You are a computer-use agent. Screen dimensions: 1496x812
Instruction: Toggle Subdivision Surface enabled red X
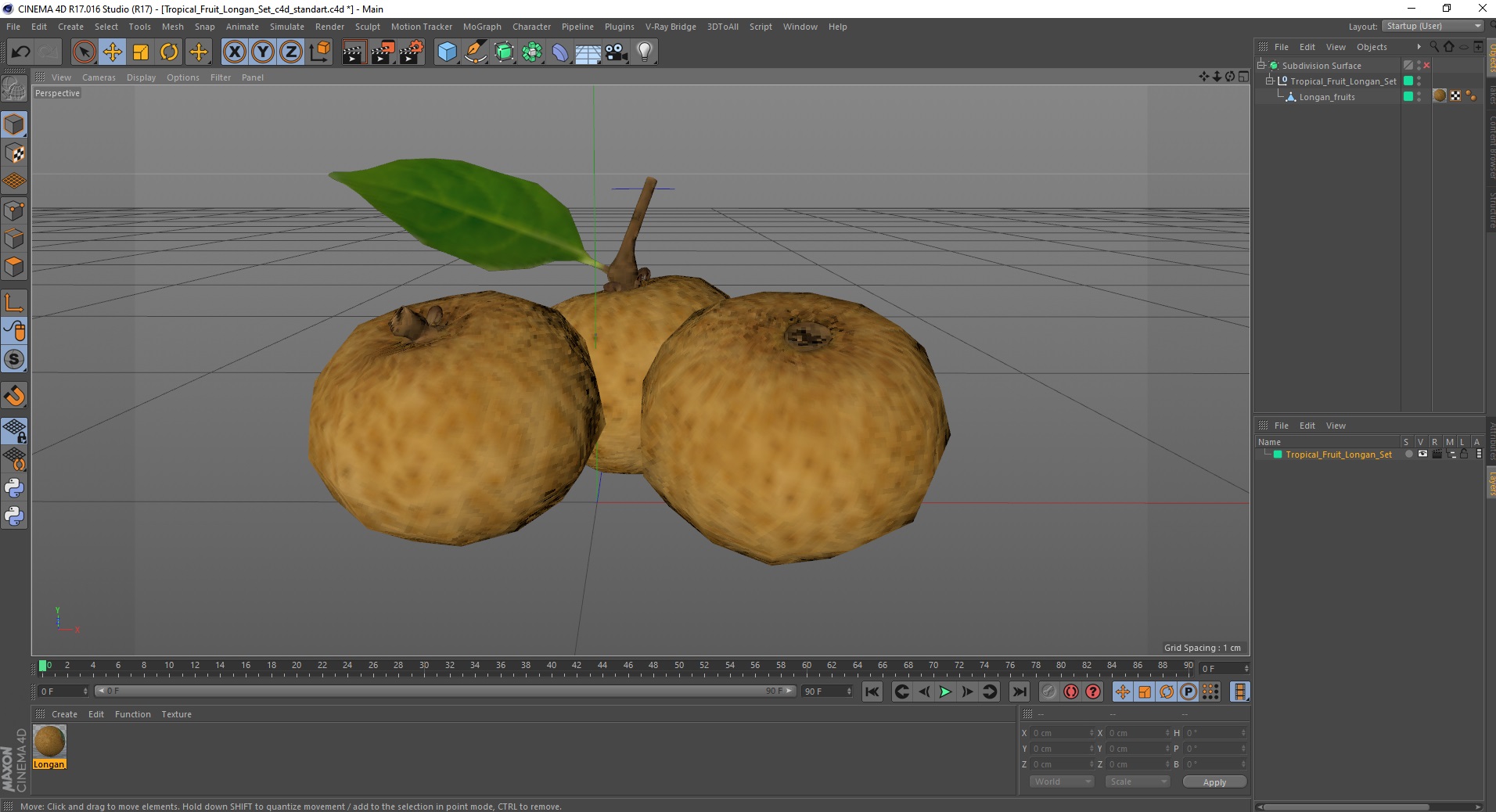tap(1426, 66)
